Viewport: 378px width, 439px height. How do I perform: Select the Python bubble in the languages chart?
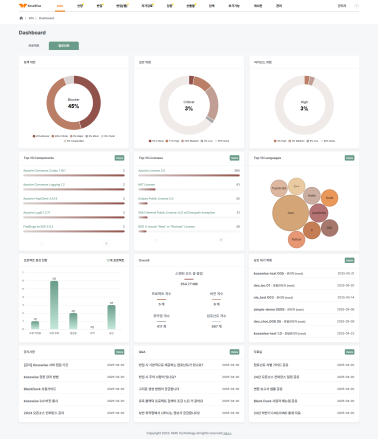[x=296, y=239]
